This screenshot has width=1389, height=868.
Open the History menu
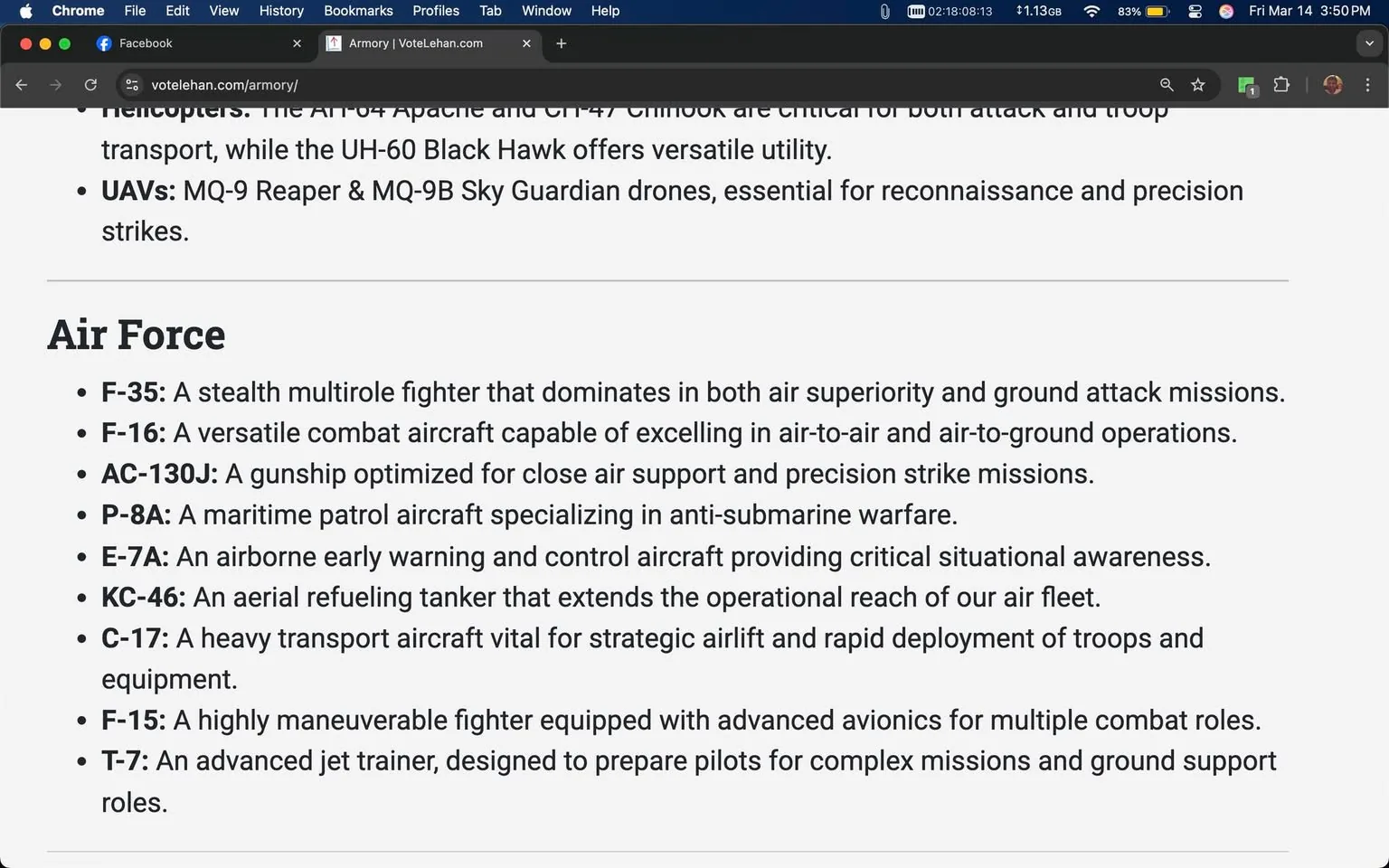tap(280, 11)
